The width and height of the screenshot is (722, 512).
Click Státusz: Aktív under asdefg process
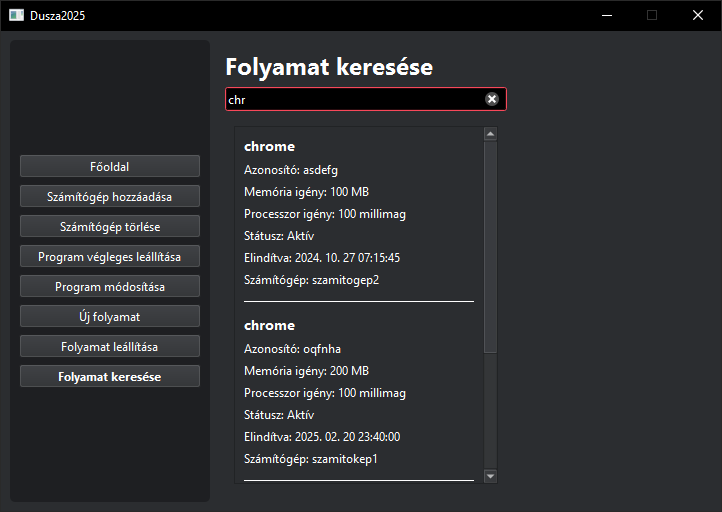coord(279,236)
